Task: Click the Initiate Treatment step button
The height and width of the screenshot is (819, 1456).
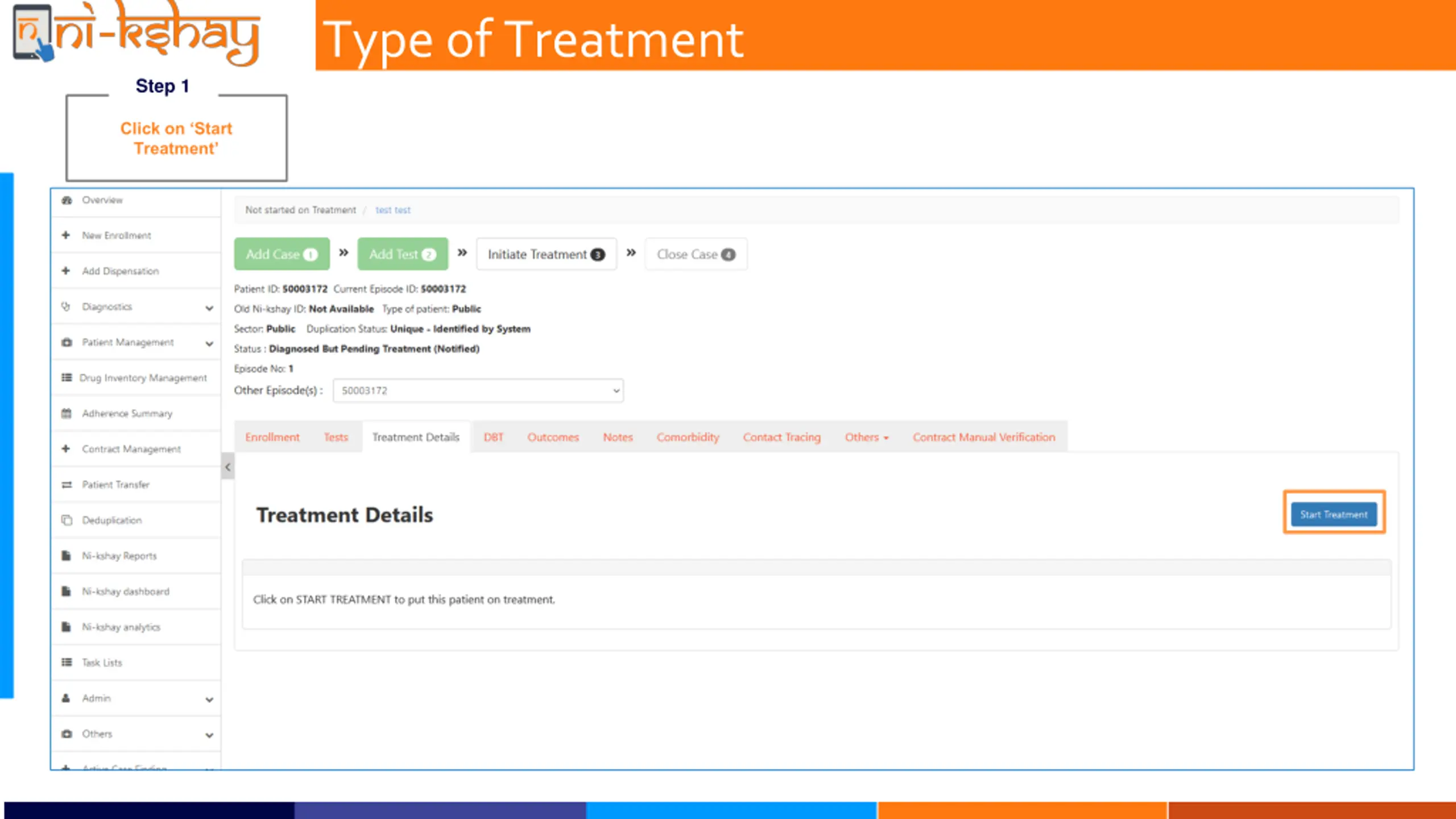Action: (x=545, y=254)
